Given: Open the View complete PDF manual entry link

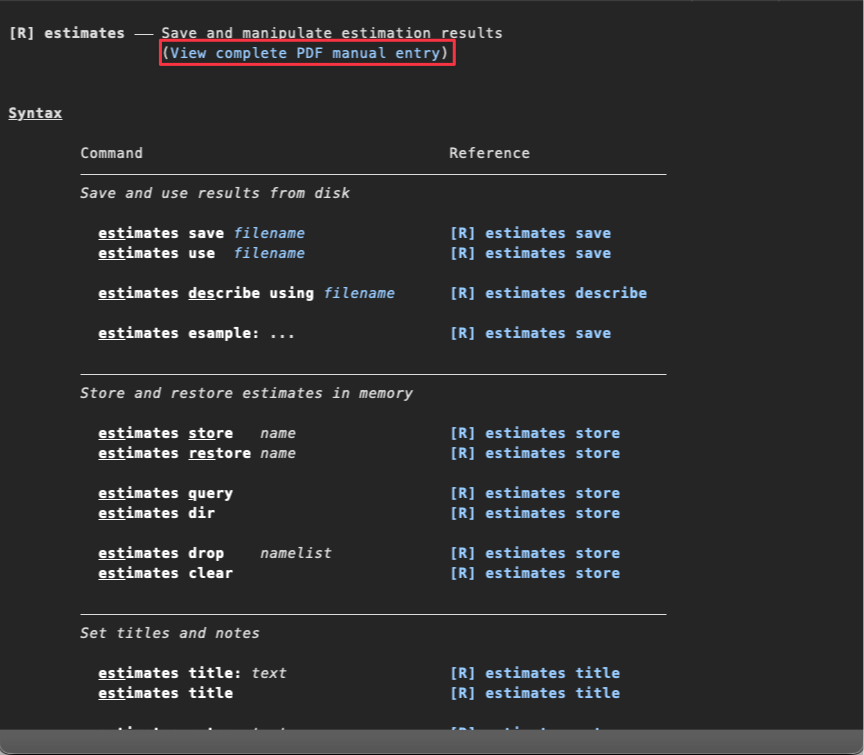Looking at the screenshot, I should coord(306,53).
